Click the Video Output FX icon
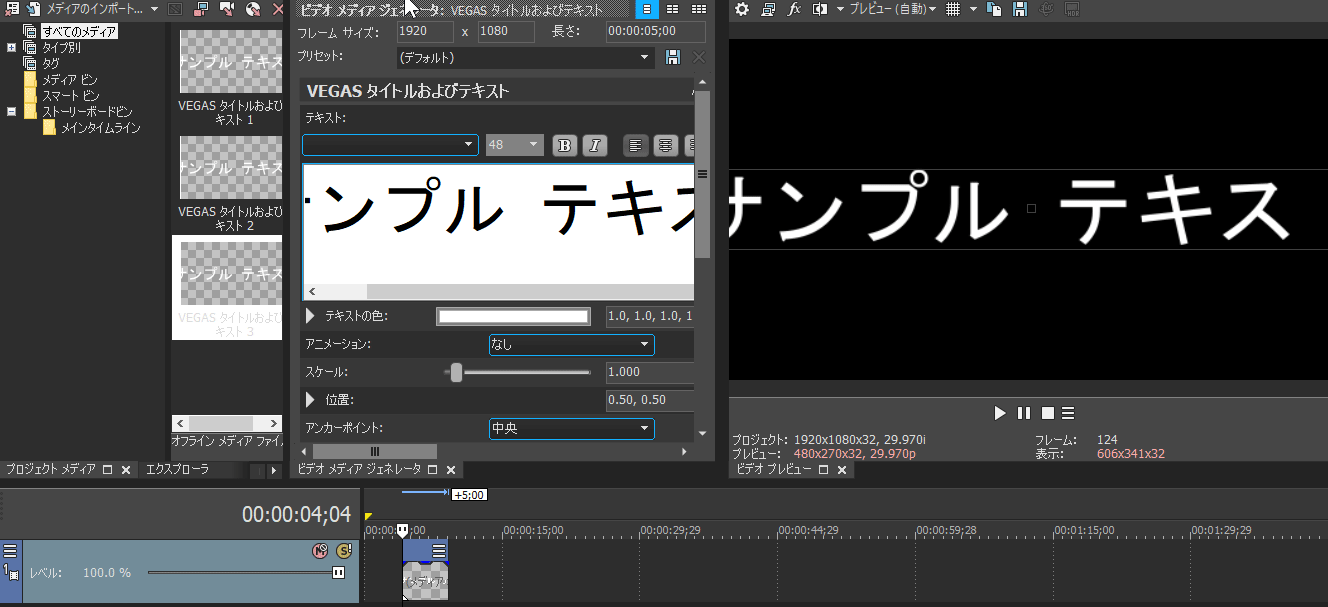Viewport: 1328px width, 607px height. coord(795,9)
